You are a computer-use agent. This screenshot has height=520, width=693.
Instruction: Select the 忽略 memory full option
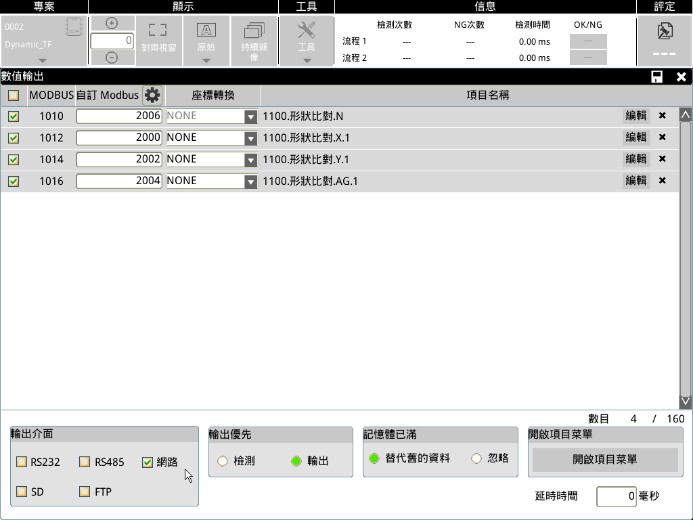pos(476,458)
